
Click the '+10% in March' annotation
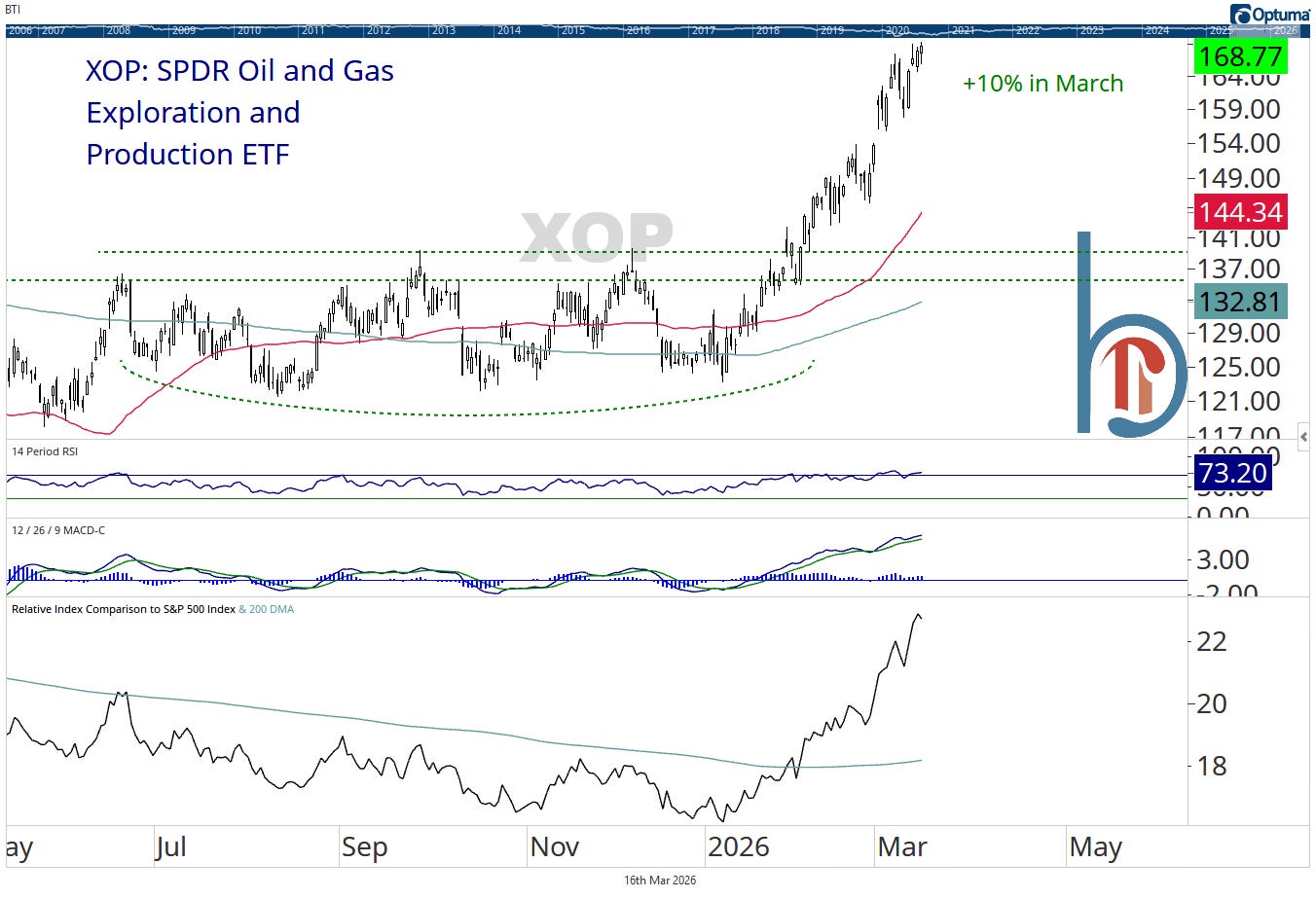tap(1042, 84)
